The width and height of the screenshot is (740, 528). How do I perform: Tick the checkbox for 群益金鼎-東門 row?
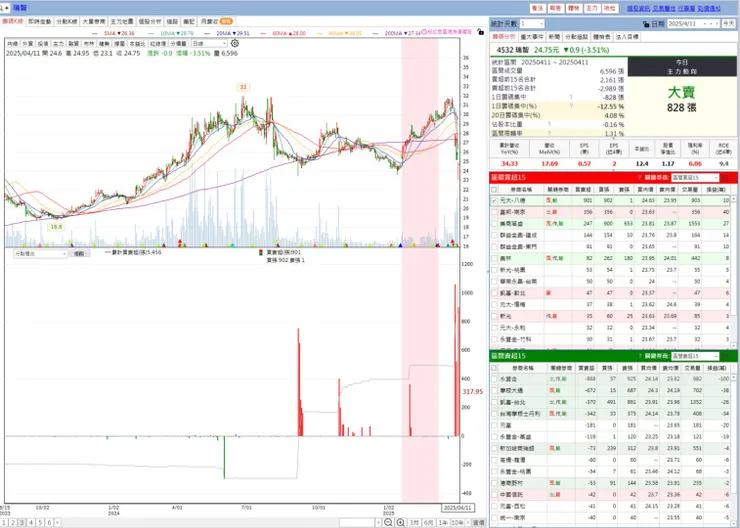tap(494, 247)
